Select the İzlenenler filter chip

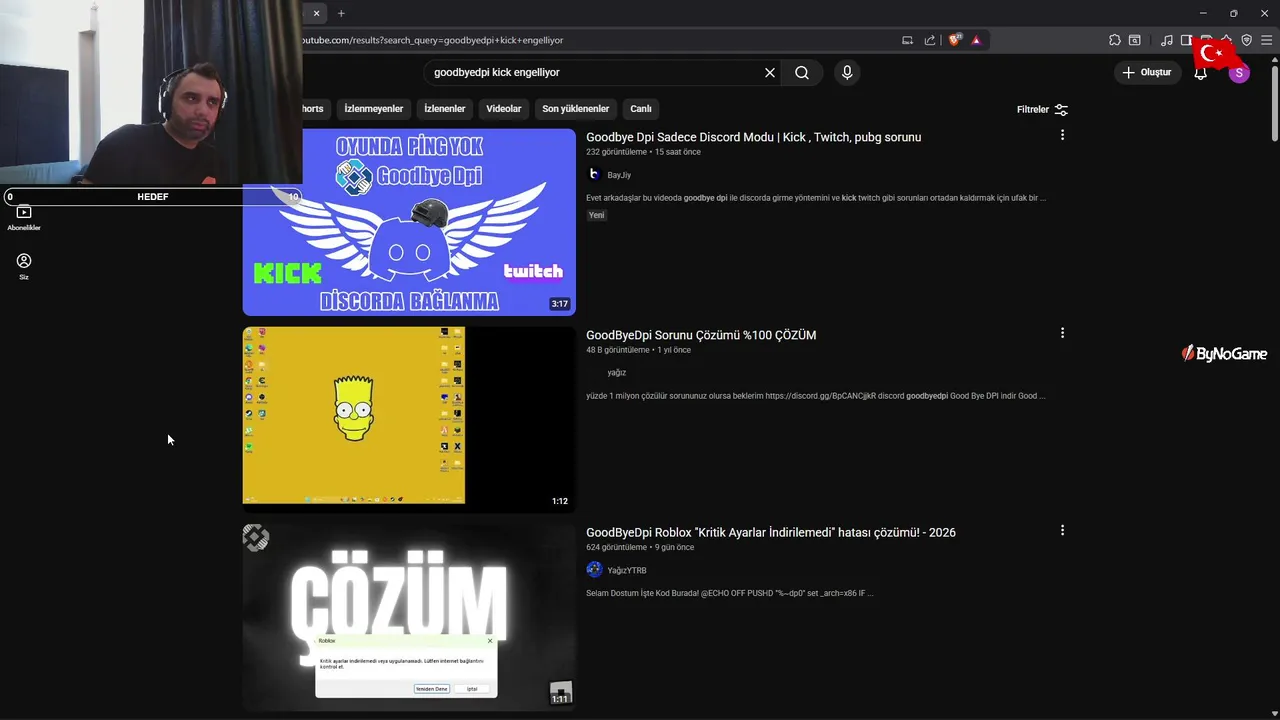[x=445, y=109]
